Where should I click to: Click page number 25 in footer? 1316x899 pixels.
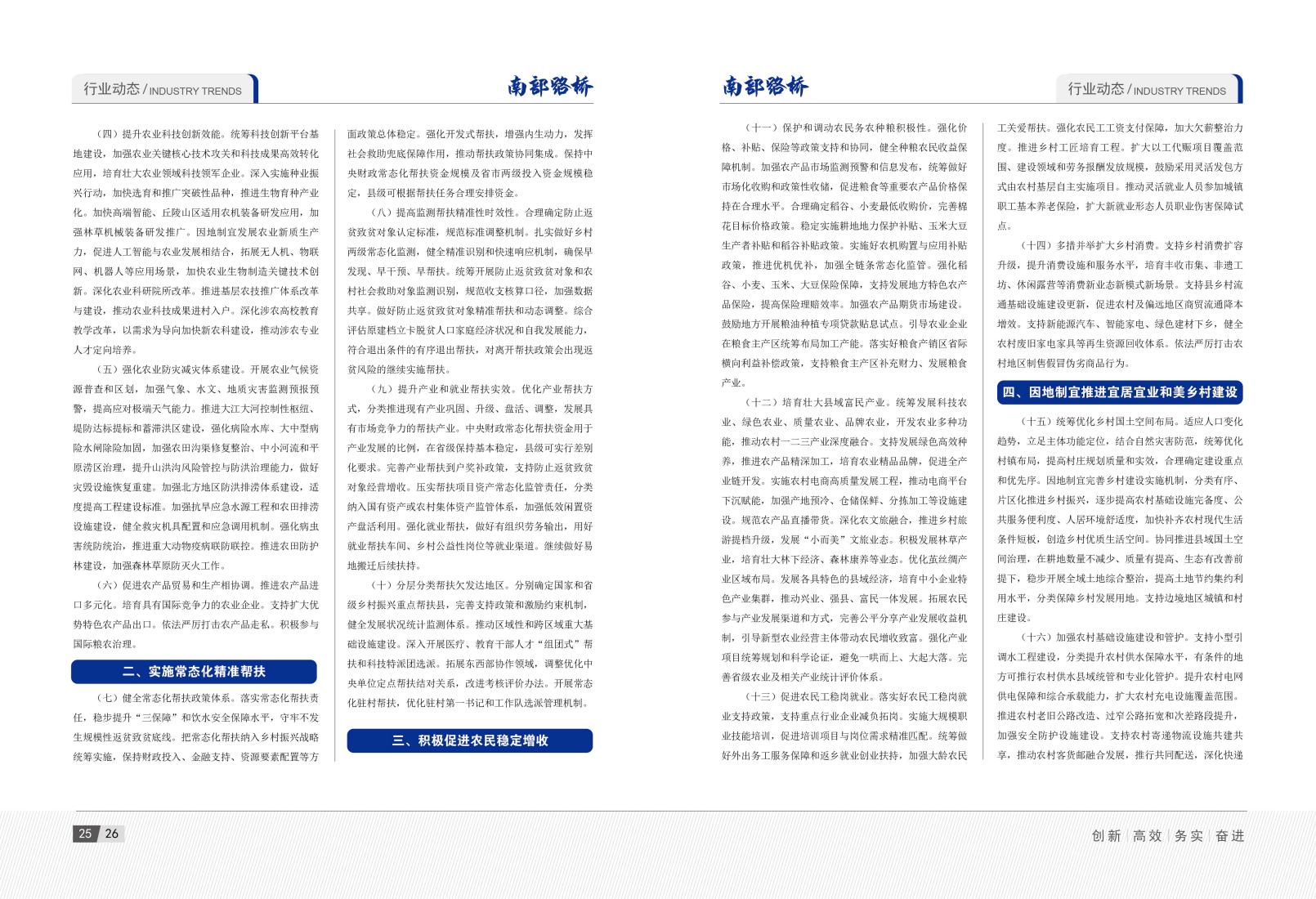click(85, 834)
